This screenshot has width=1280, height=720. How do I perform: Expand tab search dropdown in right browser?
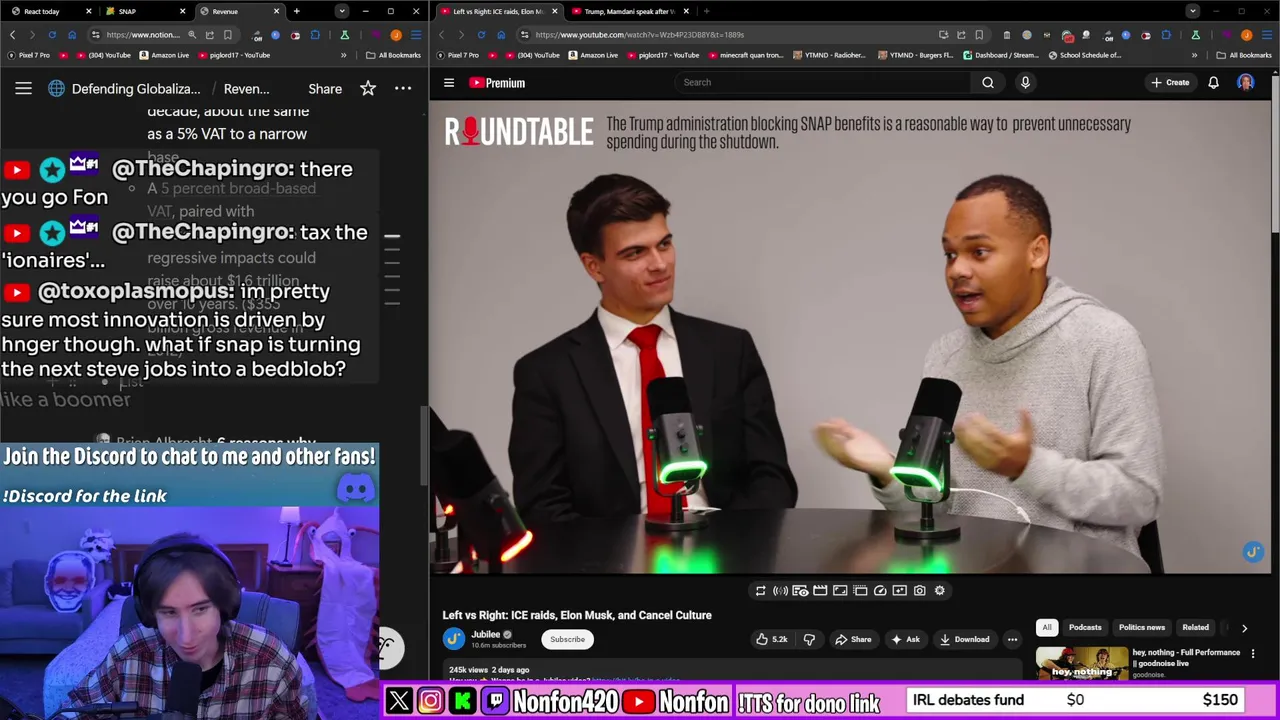(1192, 11)
